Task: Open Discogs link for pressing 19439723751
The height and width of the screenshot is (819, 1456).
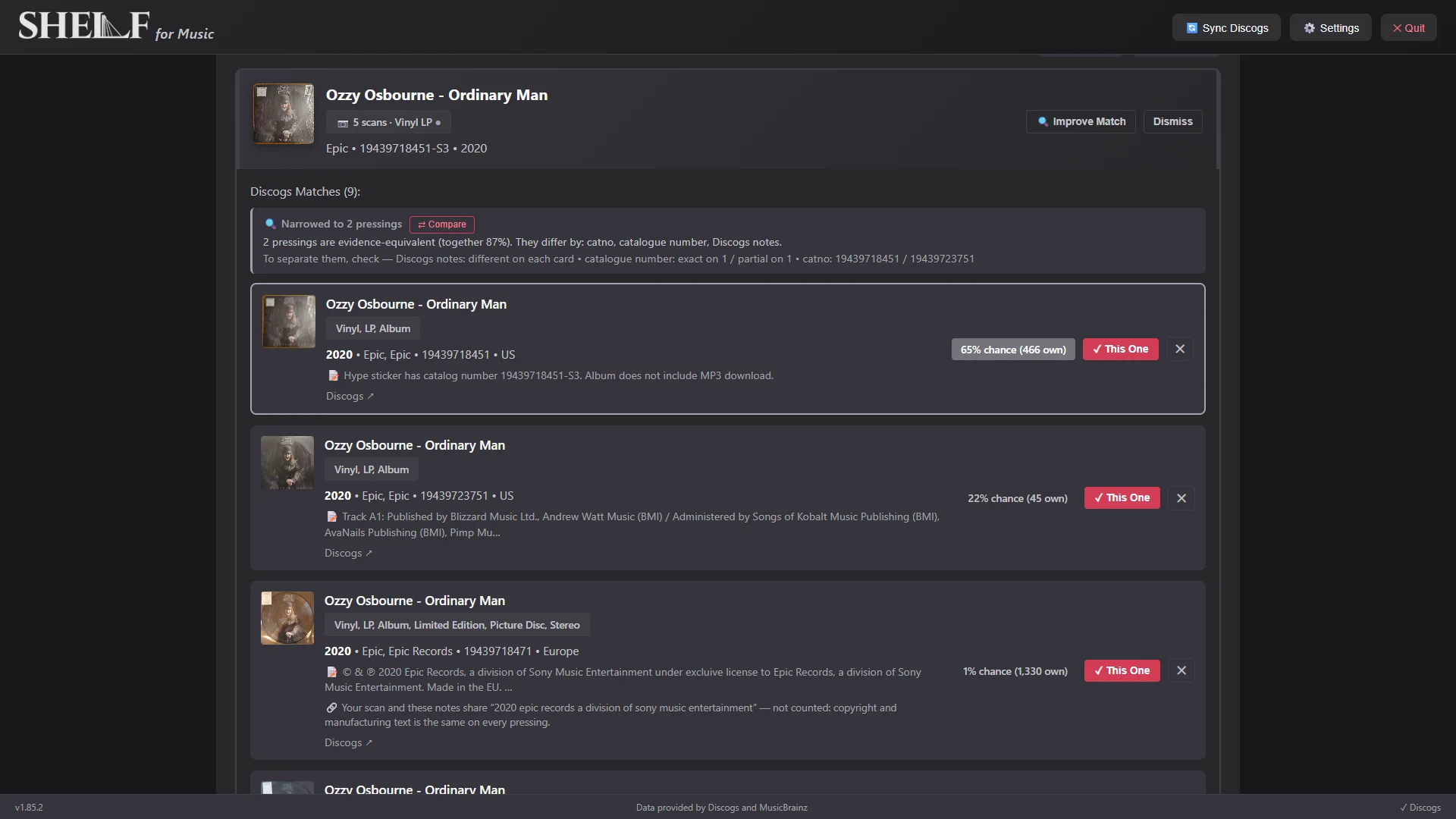Action: coord(348,553)
